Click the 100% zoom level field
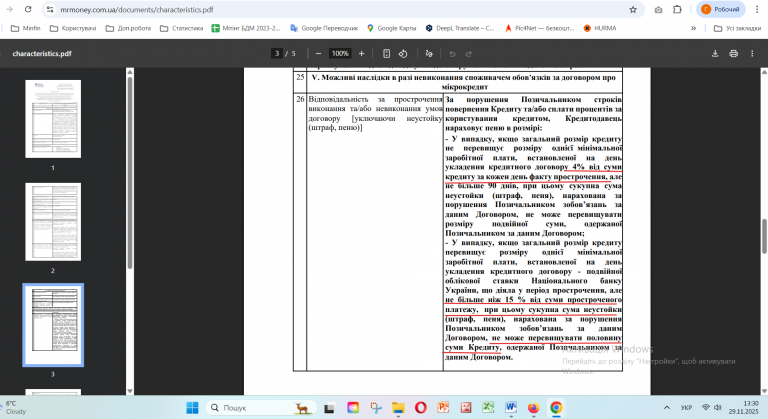This screenshot has width=768, height=419. coord(340,53)
